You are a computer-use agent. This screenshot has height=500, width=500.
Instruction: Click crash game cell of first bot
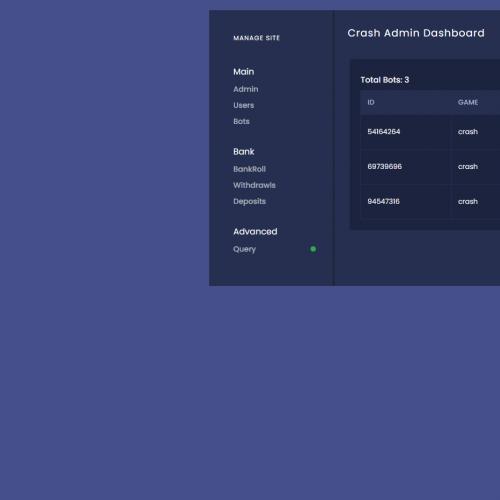(x=468, y=132)
